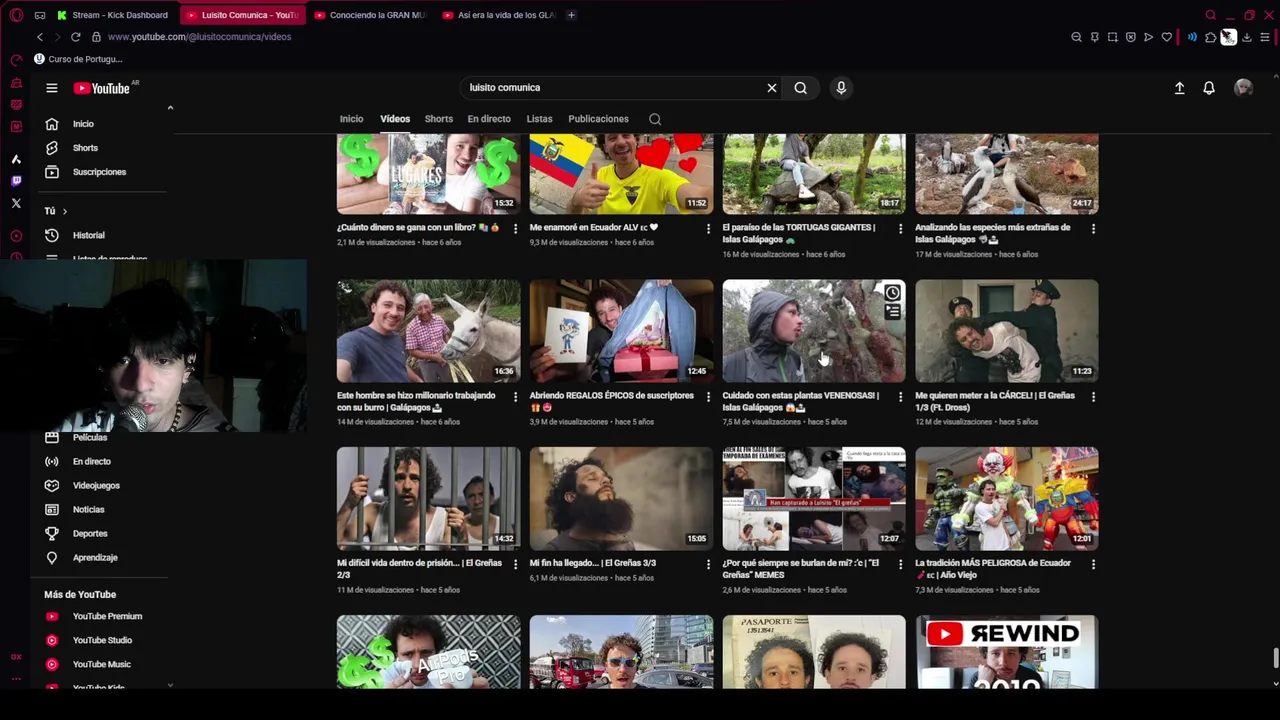Open the Publicaciones channel tab
The image size is (1280, 720).
598,119
